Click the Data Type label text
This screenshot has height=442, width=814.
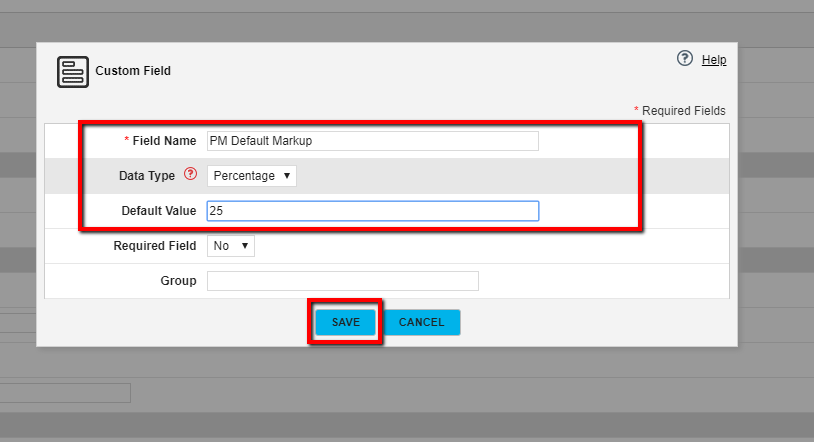147,176
